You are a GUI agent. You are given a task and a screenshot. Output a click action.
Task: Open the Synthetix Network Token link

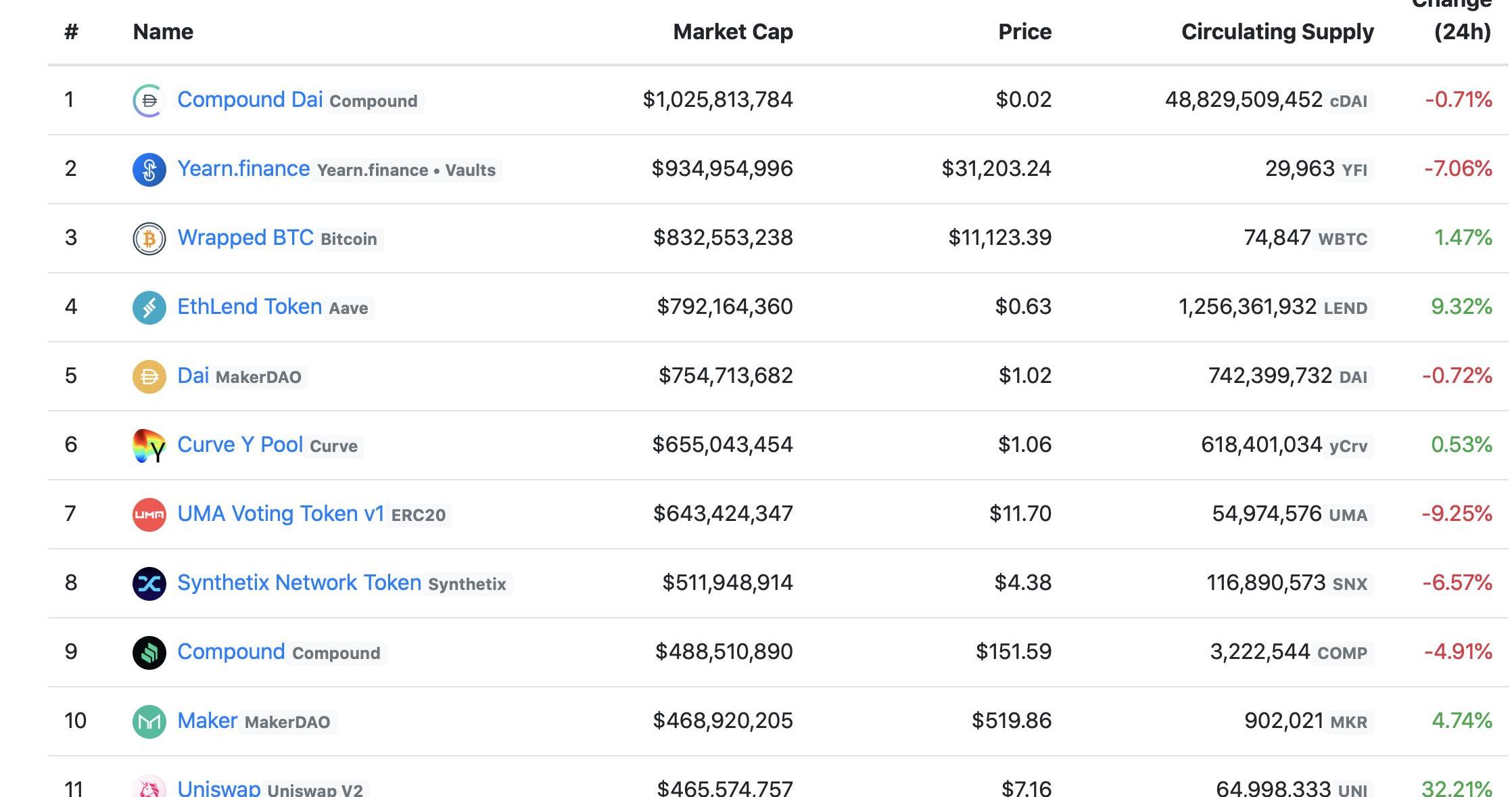(299, 583)
